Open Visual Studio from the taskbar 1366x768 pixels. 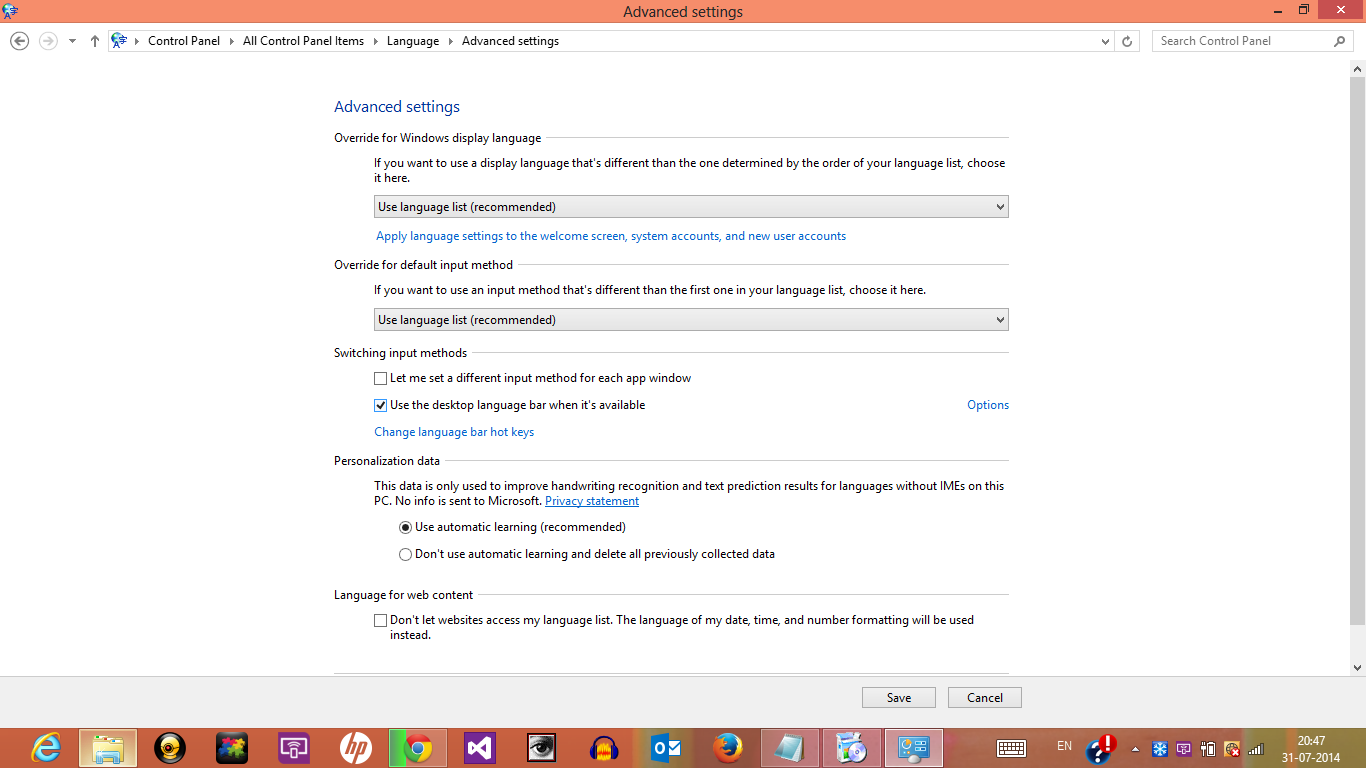pos(479,748)
